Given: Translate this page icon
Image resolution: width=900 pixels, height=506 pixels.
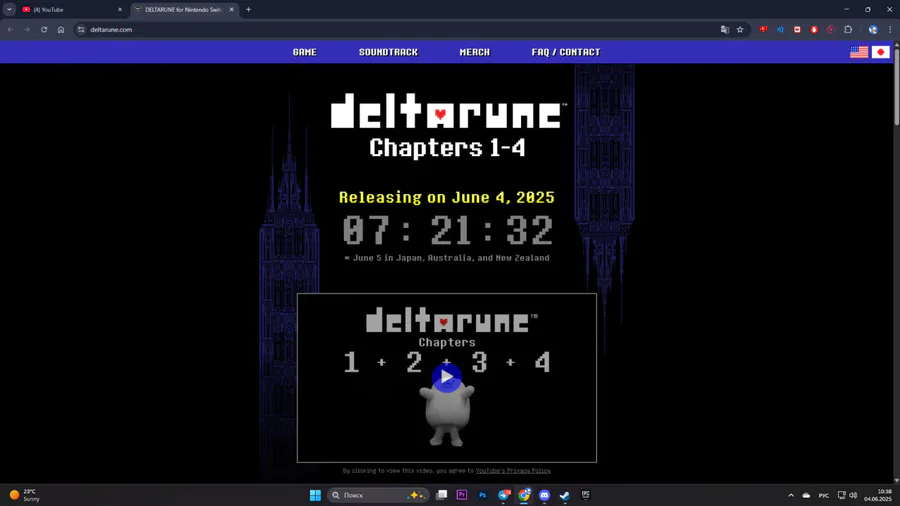Looking at the screenshot, I should [x=724, y=30].
